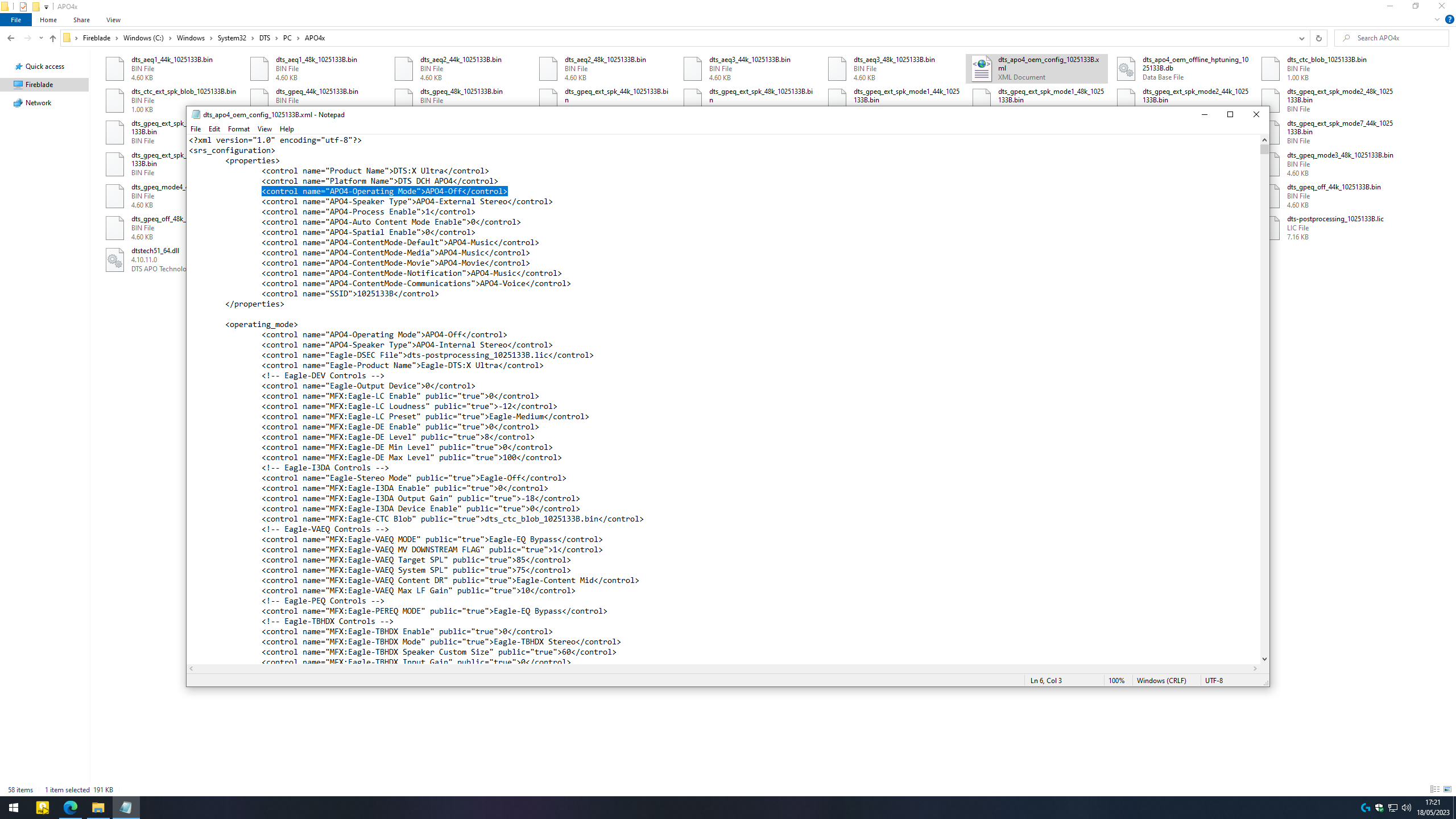The height and width of the screenshot is (819, 1456).
Task: Open Notepad Format menu
Action: (239, 129)
